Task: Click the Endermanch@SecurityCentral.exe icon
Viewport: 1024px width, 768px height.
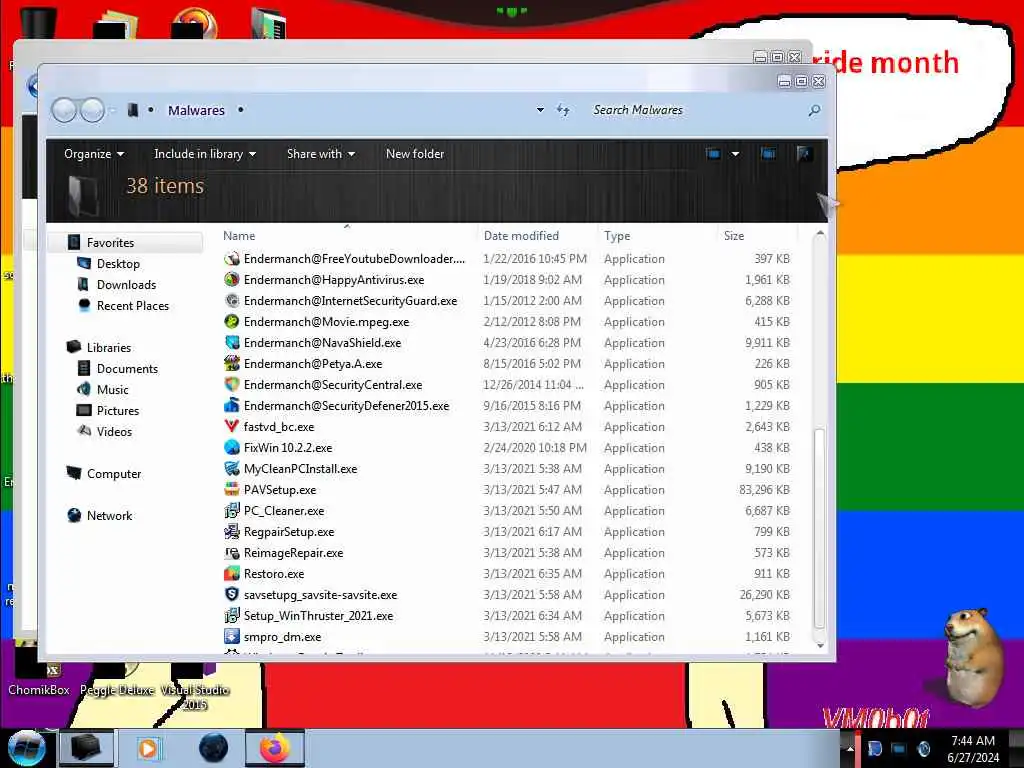Action: 232,384
